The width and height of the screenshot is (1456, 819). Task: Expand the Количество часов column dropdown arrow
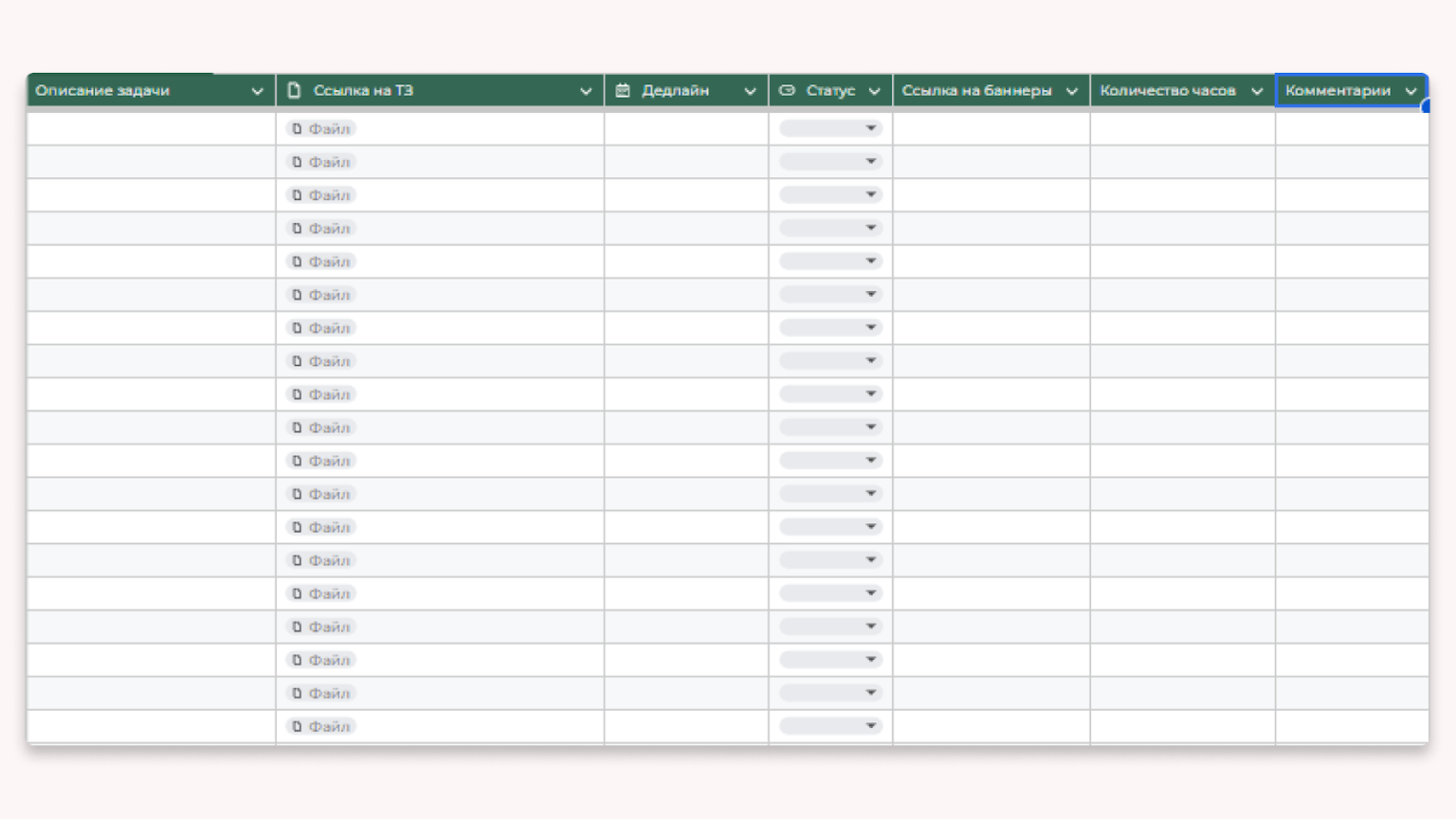(1257, 91)
